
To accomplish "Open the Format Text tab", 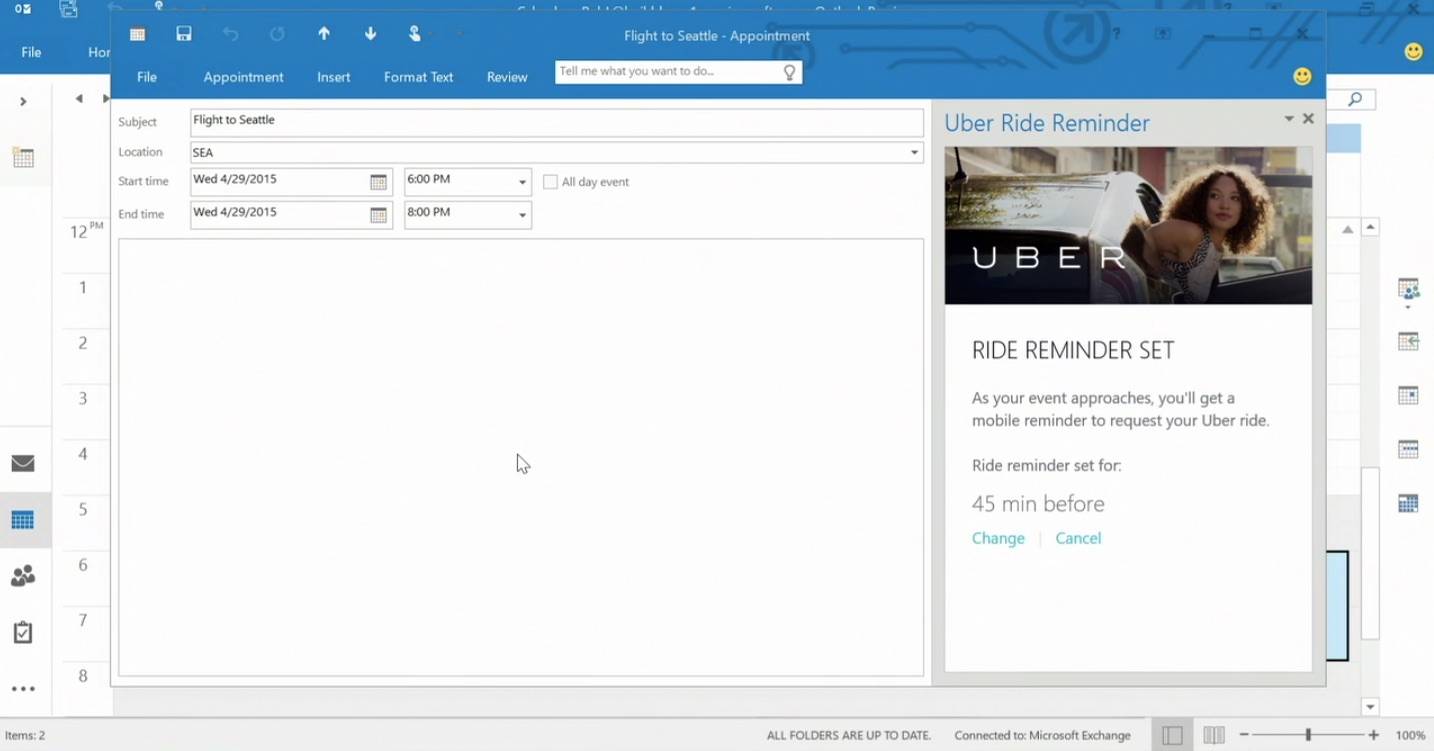I will coord(418,77).
